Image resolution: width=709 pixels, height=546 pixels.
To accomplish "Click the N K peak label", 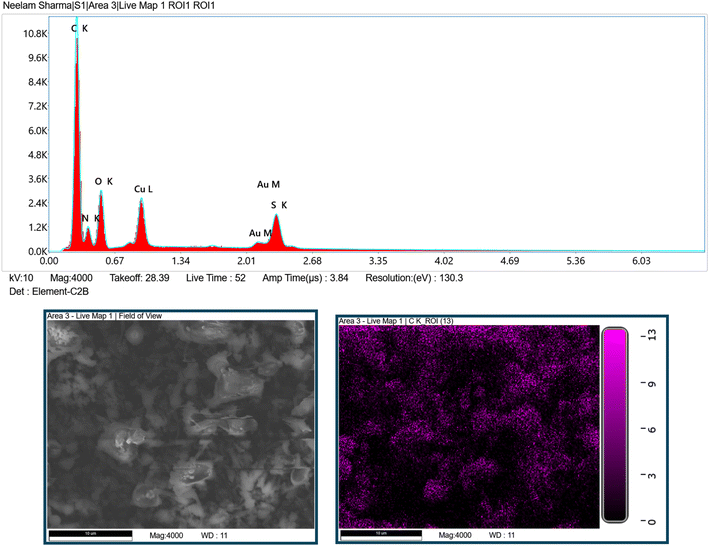I will pyautogui.click(x=90, y=218).
